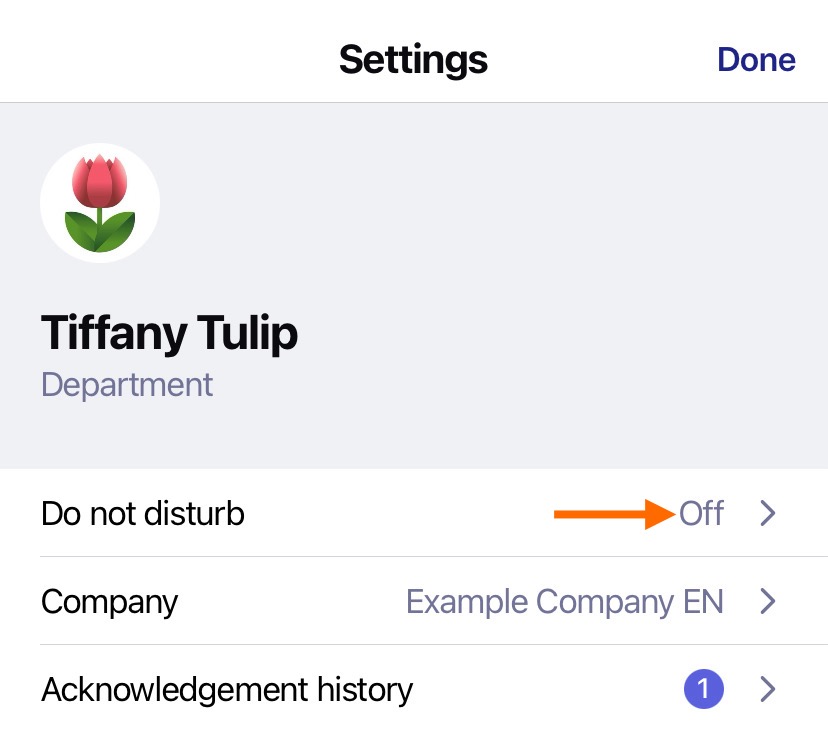Open Acknowledgement history via its chevron
Screen dimensions: 828x731
click(x=768, y=689)
